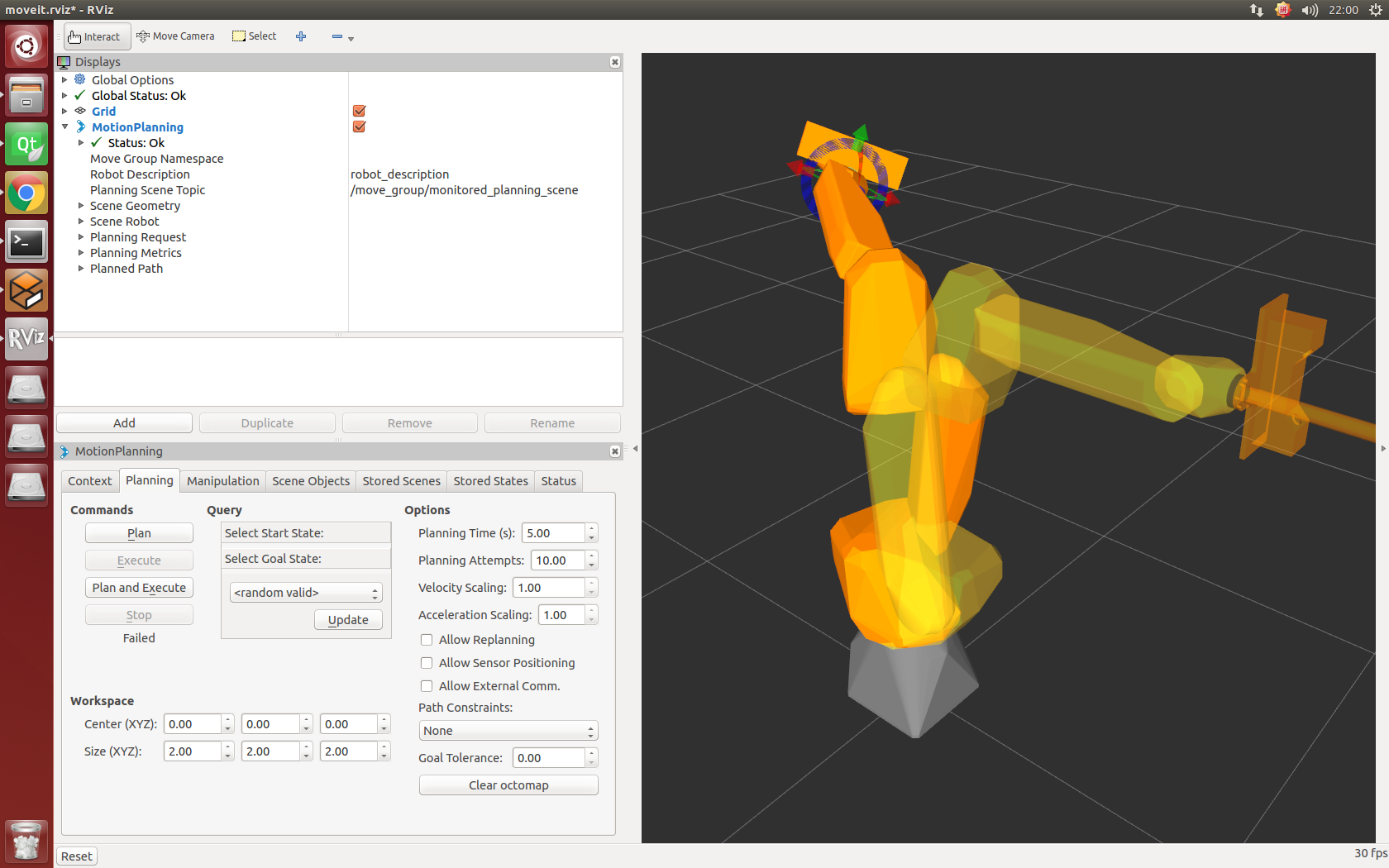Screen dimensions: 1389x868
Task: Open the <random valid> goal state dropdown
Action: (x=306, y=593)
